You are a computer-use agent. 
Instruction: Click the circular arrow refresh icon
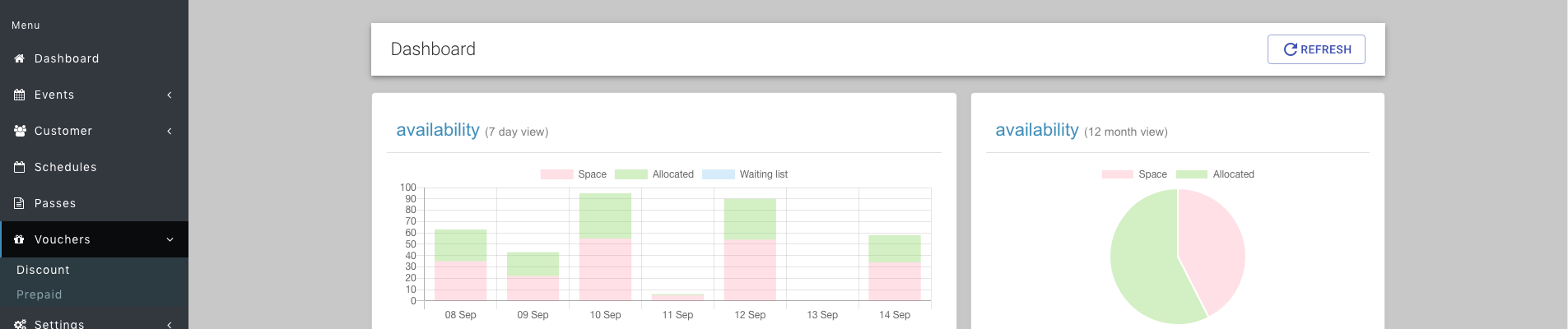coord(1290,49)
